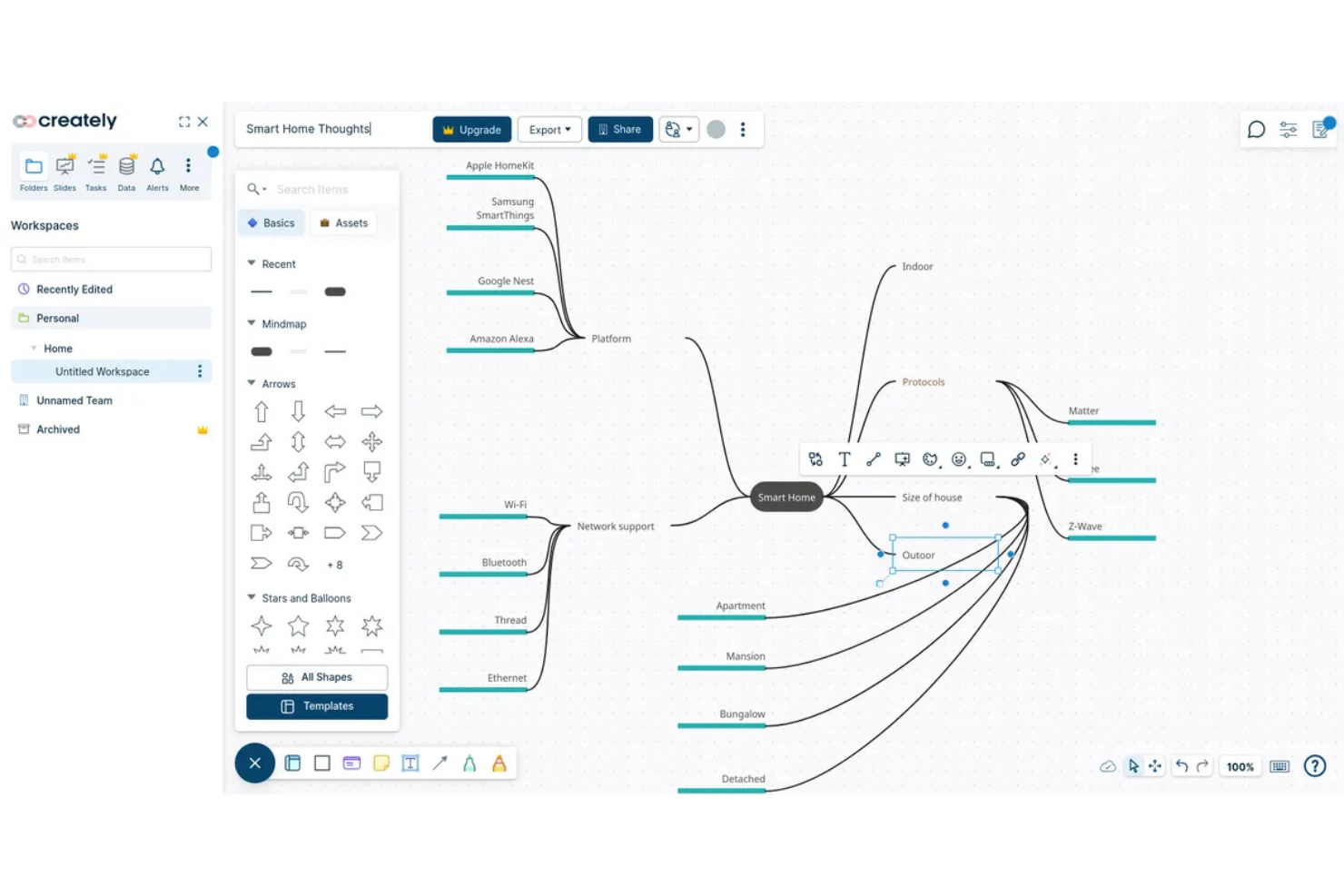This screenshot has width=1344, height=896.
Task: Open the collaboration mode dropdown
Action: pos(677,130)
